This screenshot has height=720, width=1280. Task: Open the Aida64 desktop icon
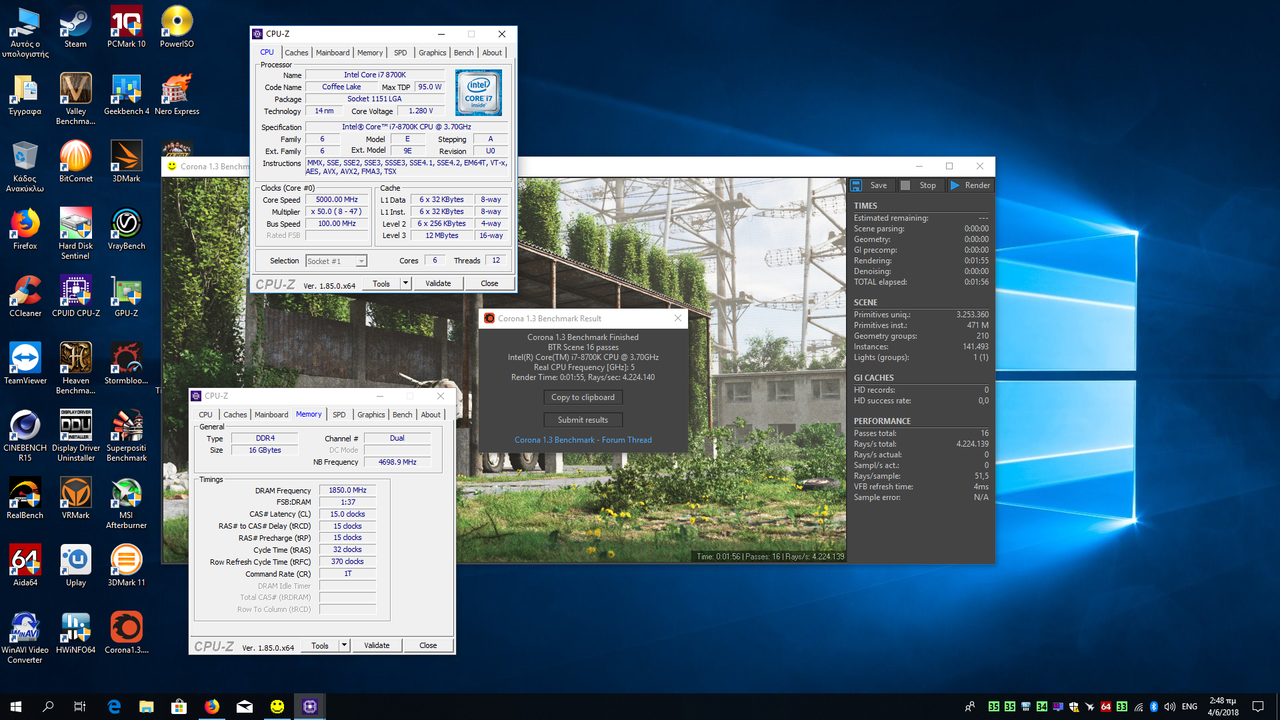point(25,566)
